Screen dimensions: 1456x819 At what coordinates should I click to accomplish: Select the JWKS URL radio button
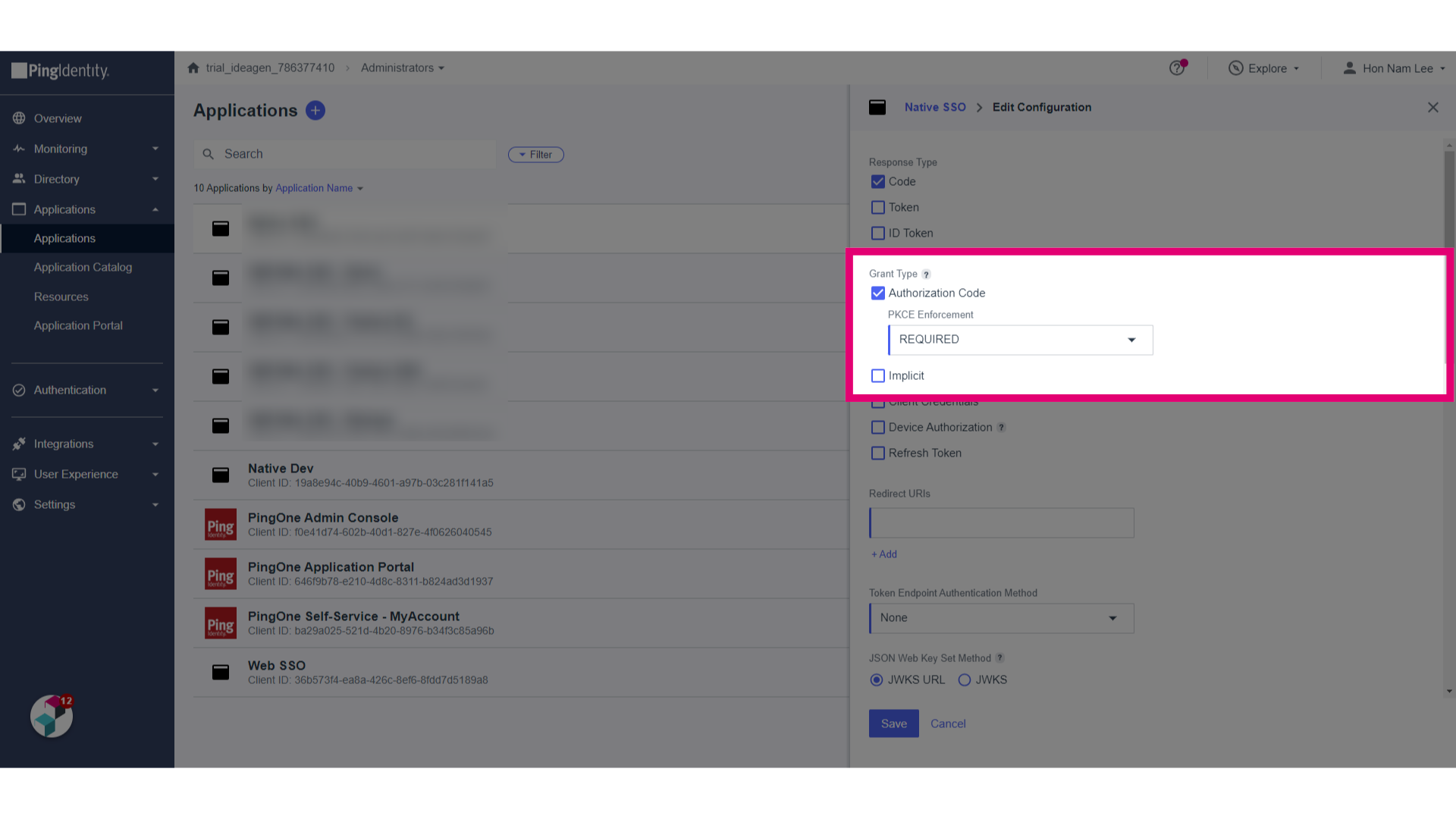coord(877,680)
